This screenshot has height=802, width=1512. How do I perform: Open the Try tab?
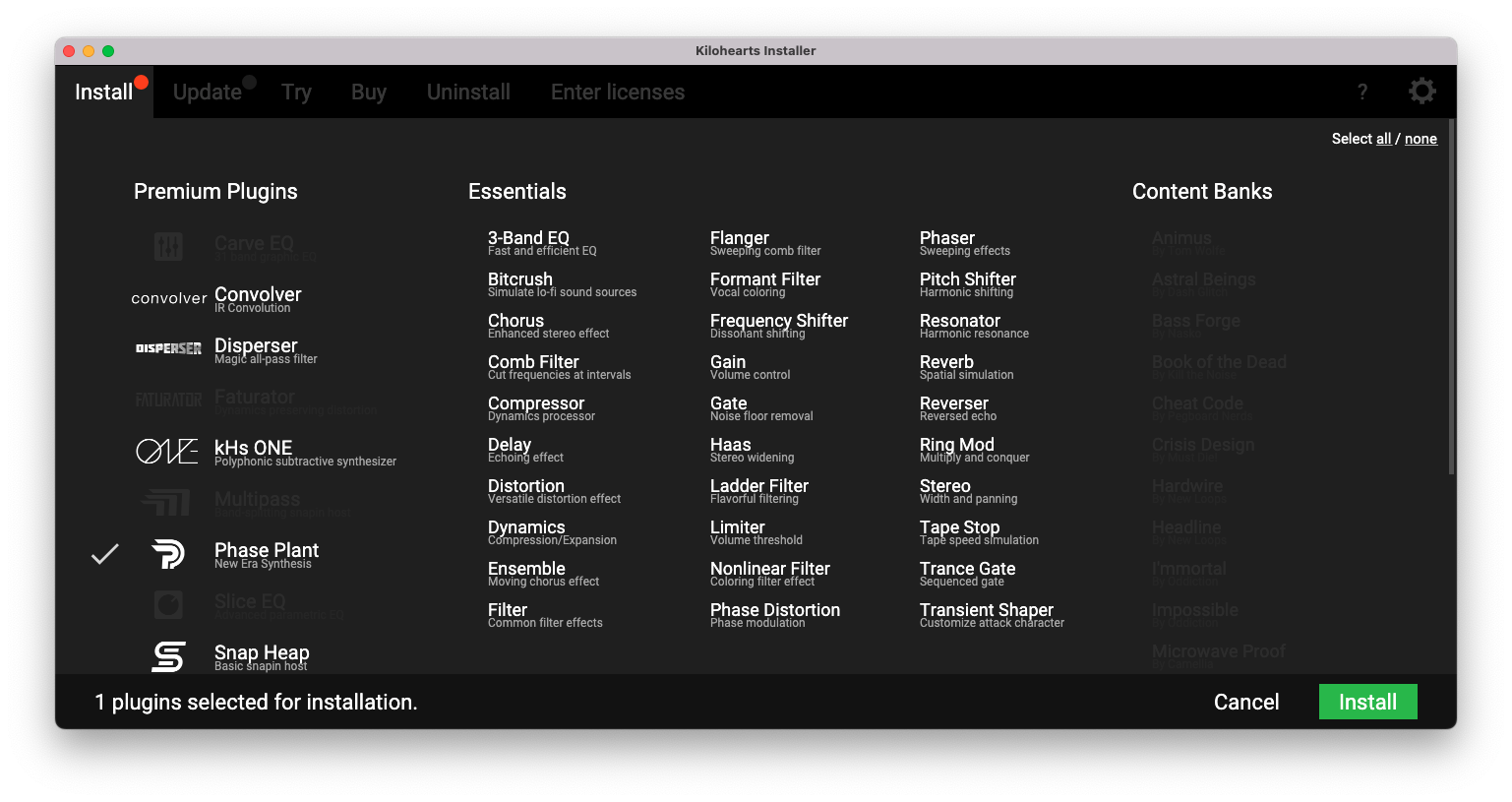click(x=296, y=92)
